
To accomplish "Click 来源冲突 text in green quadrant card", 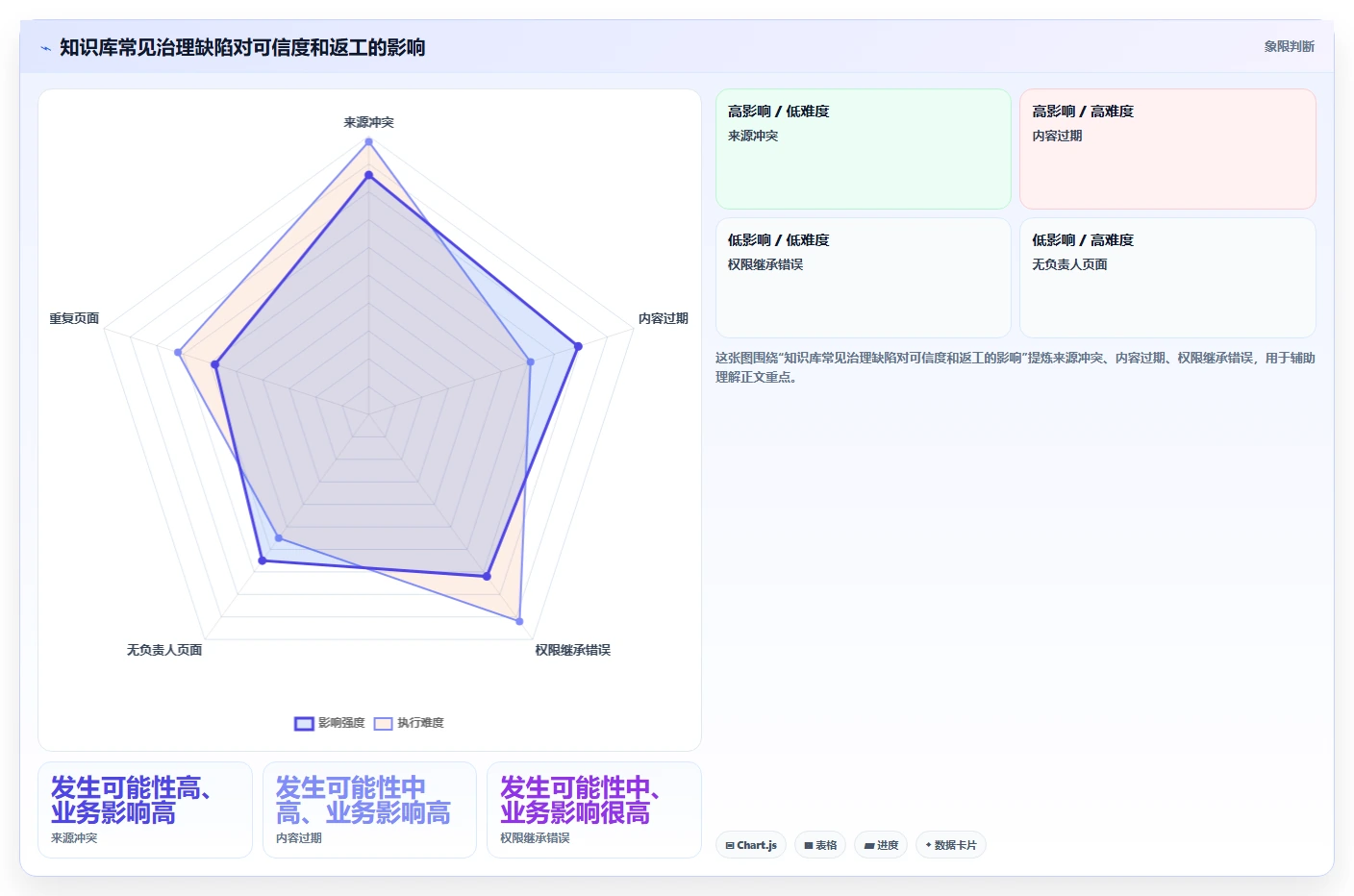I will (x=753, y=136).
